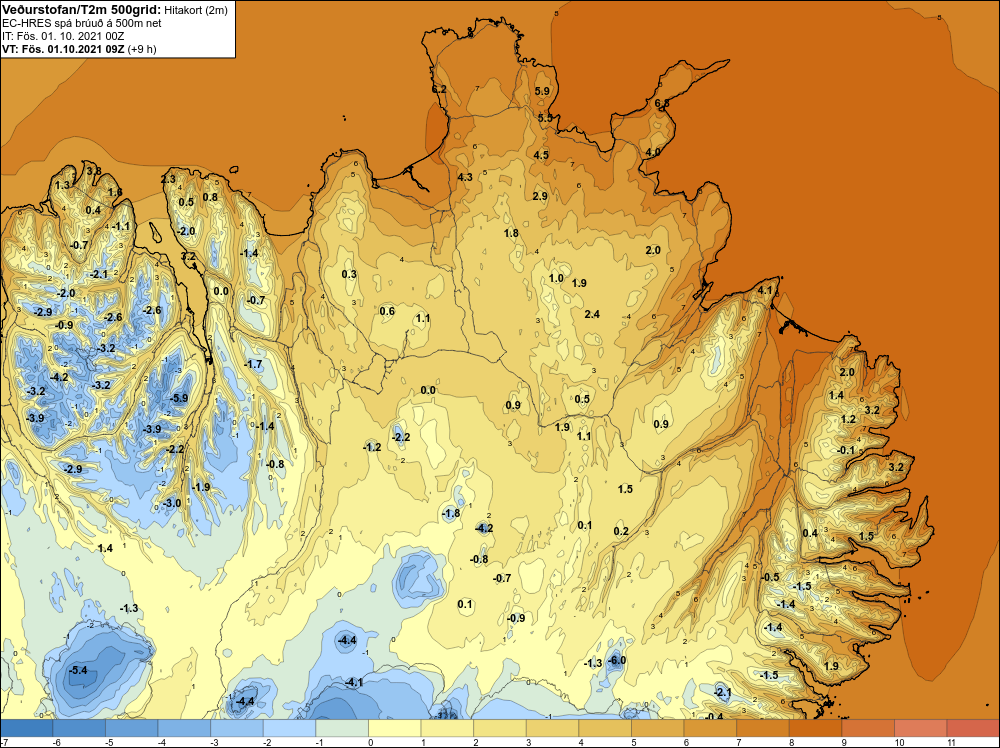Select the colorbar swatch between 2 and 3
The height and width of the screenshot is (748, 1000).
(500, 728)
